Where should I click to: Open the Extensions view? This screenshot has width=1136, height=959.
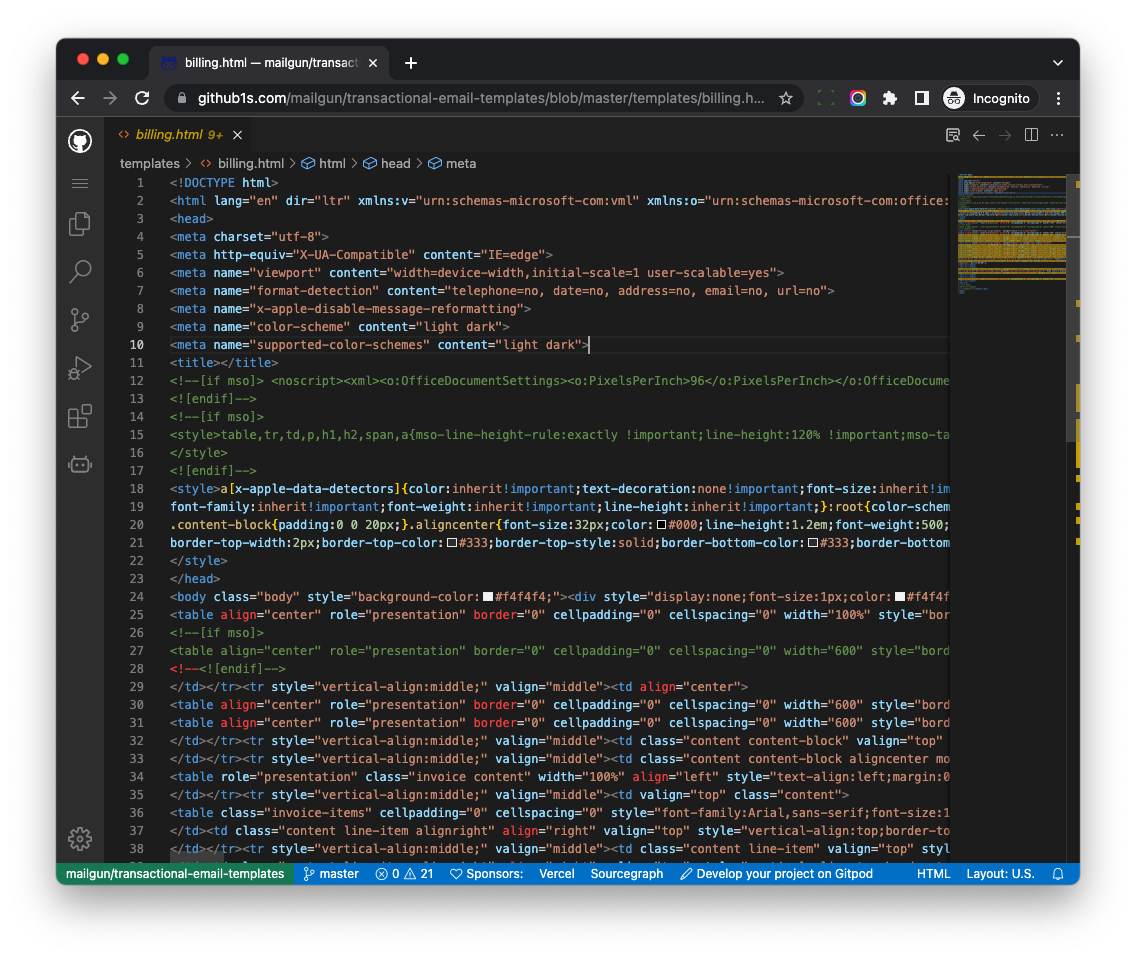(x=80, y=416)
